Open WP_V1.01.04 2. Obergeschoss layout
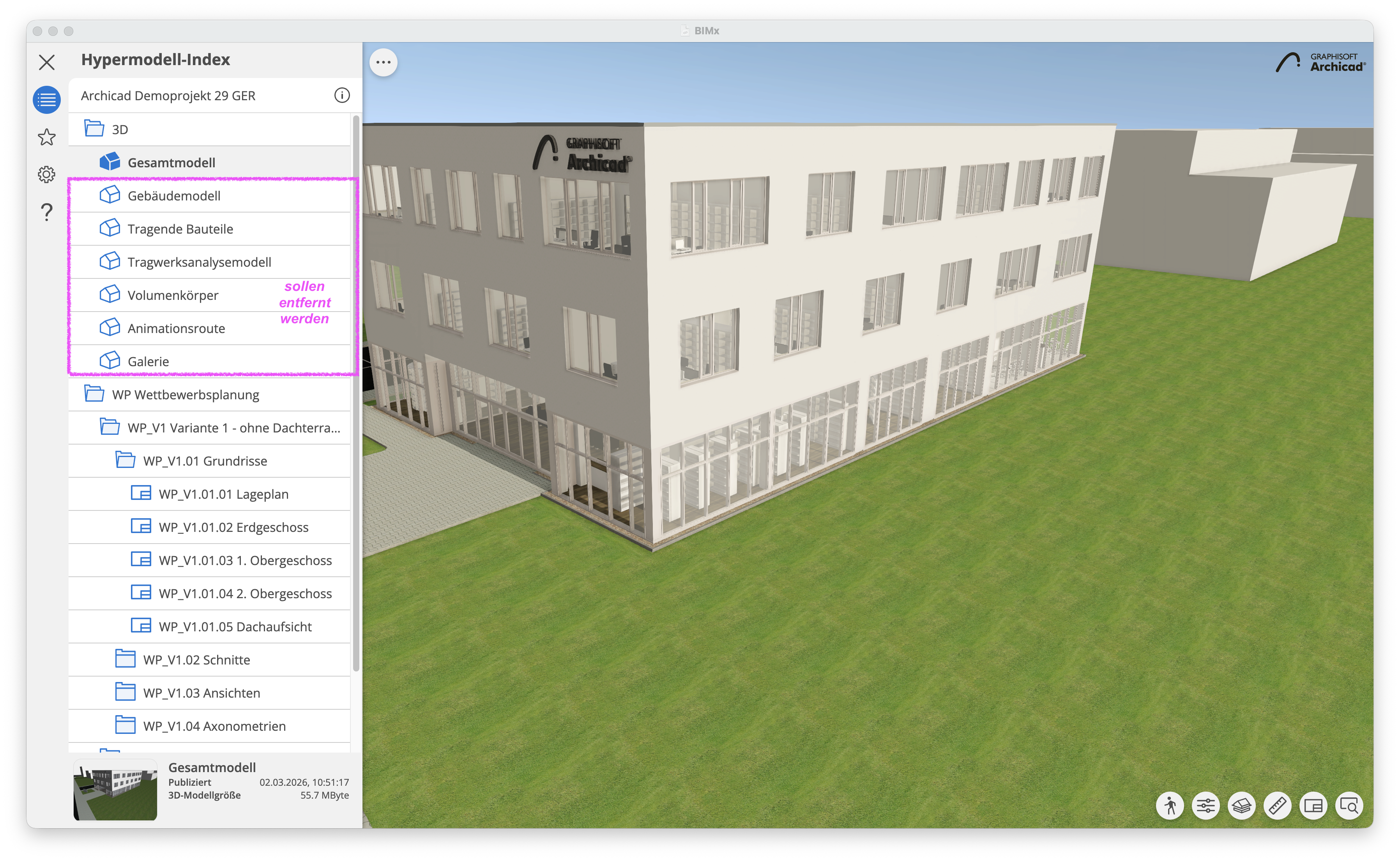 click(209, 593)
